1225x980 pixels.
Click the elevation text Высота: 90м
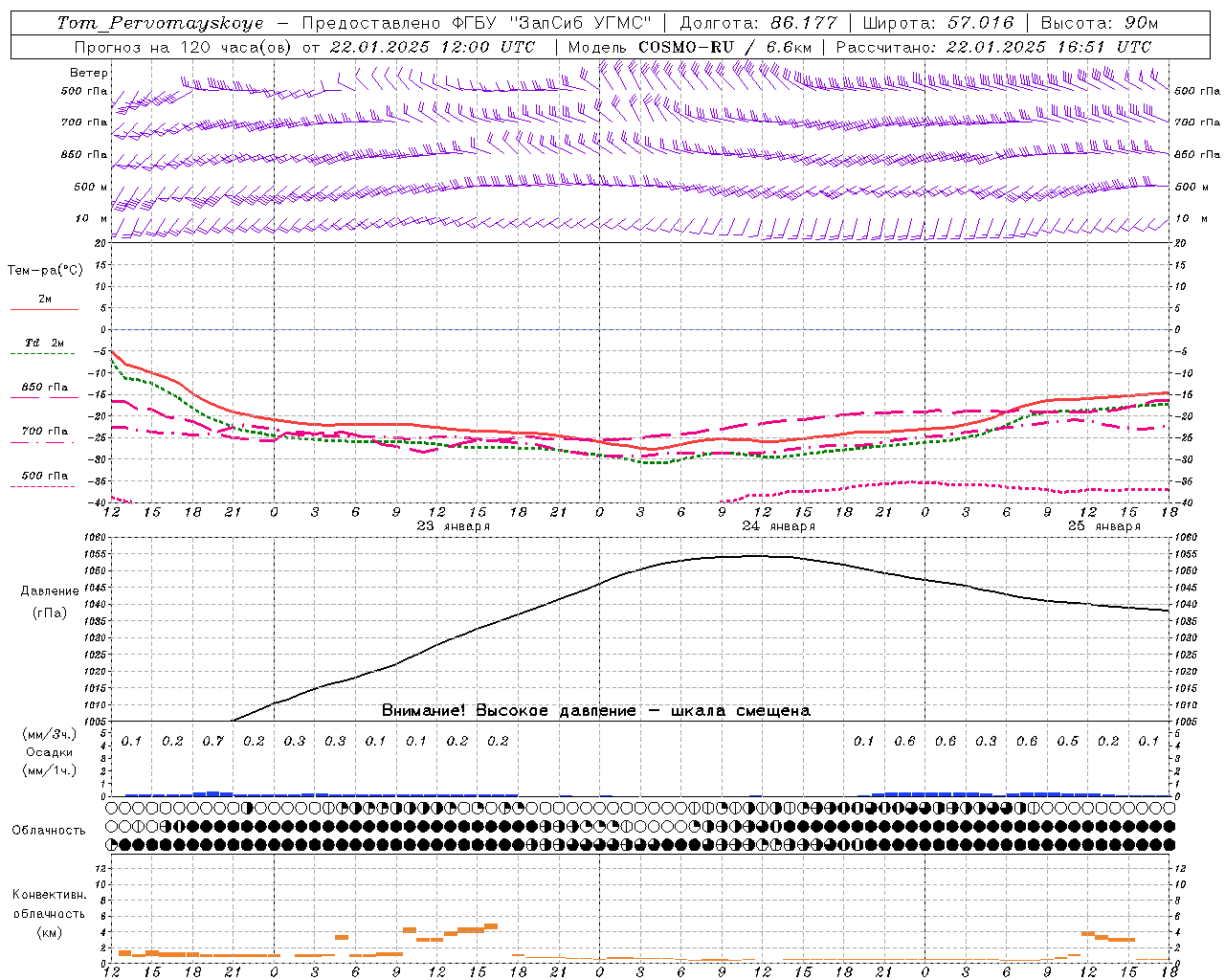(x=1099, y=23)
